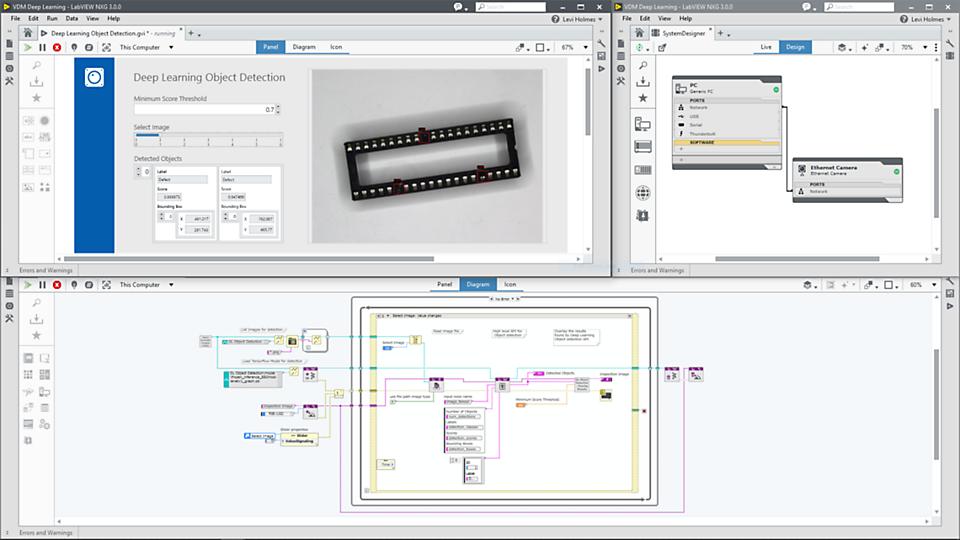Click favorites star in top-left palette
This screenshot has height=540, width=960.
(37, 97)
